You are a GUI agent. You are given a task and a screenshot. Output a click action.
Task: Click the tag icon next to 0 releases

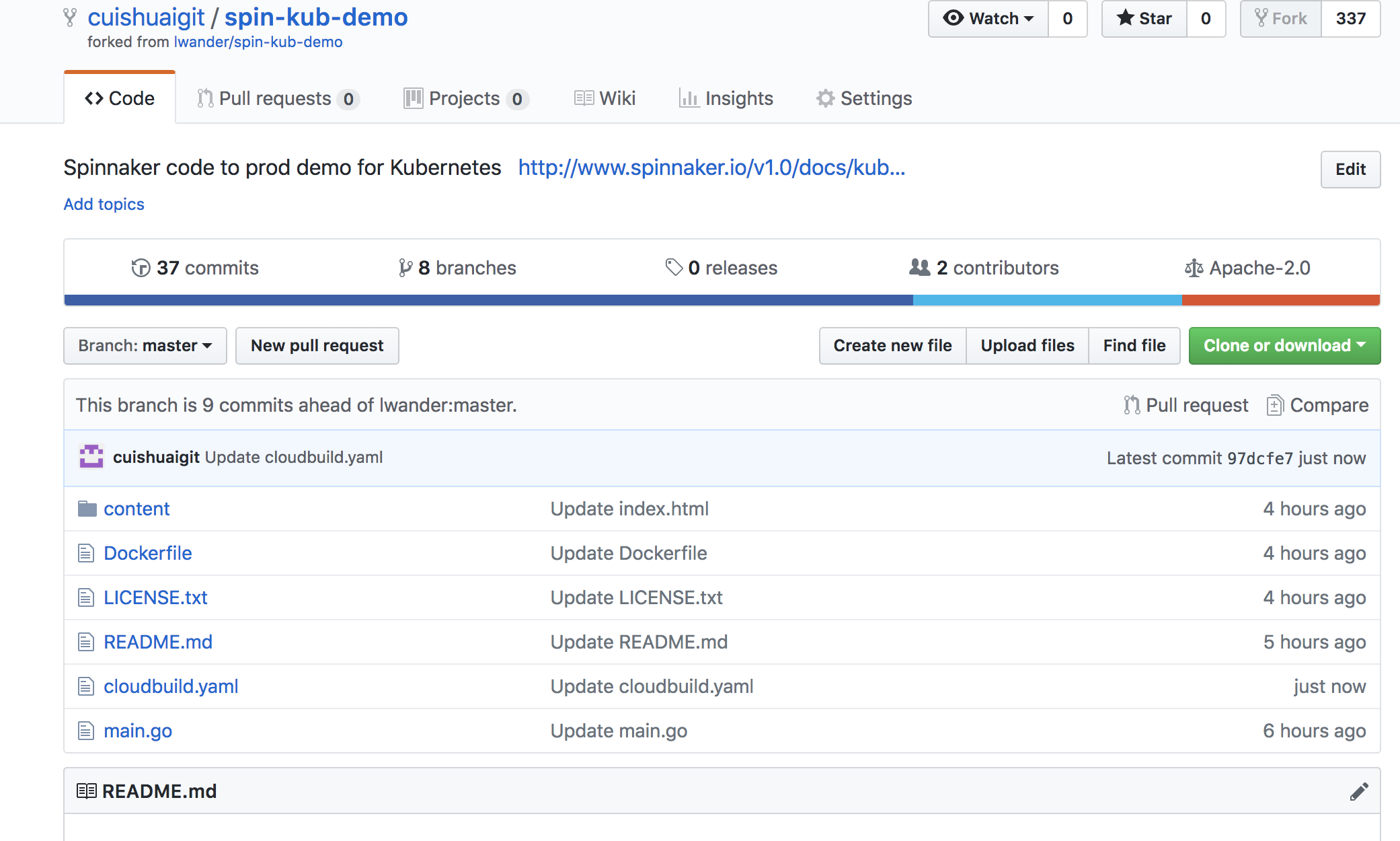coord(674,267)
